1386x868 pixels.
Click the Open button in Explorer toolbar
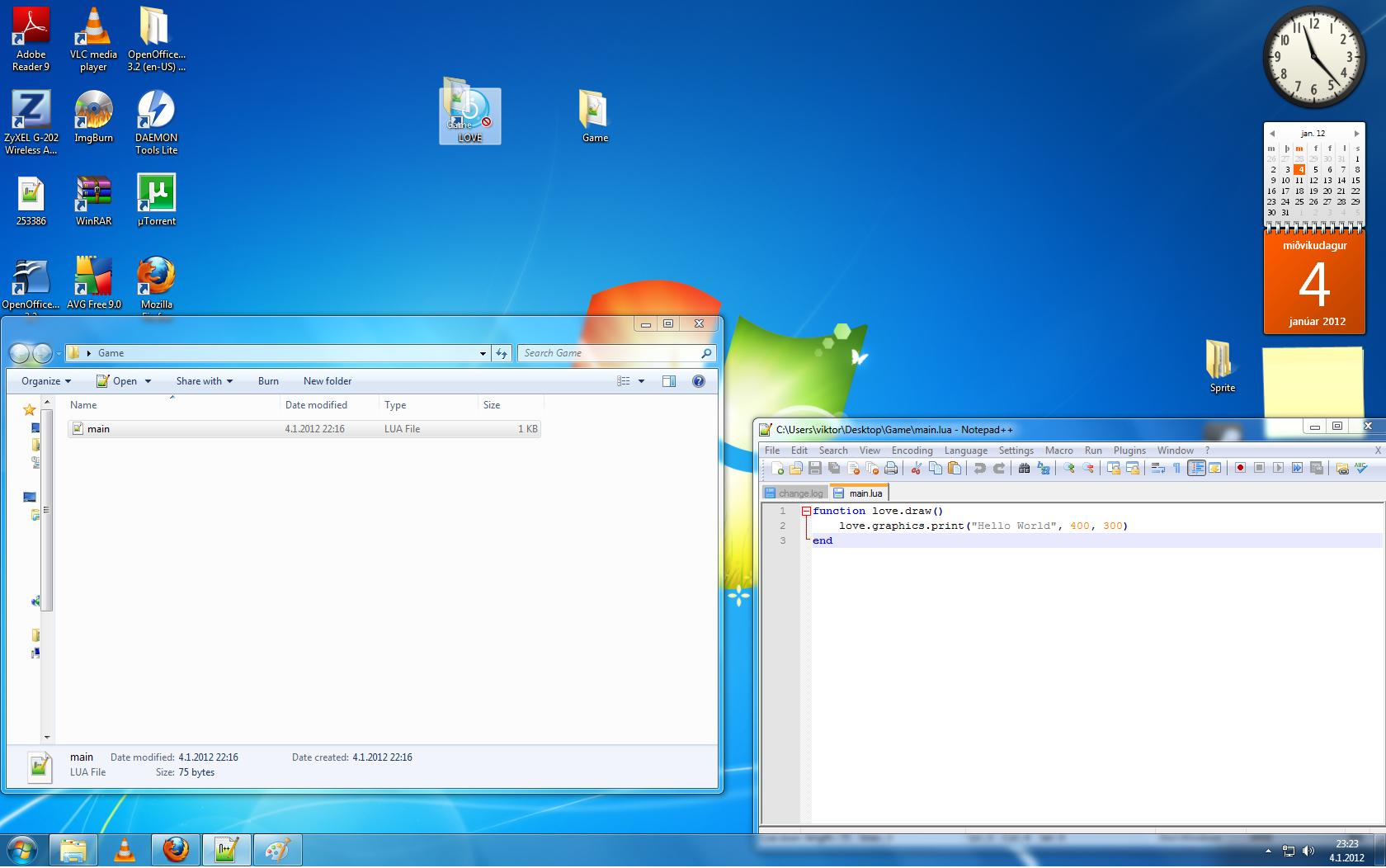pos(117,381)
